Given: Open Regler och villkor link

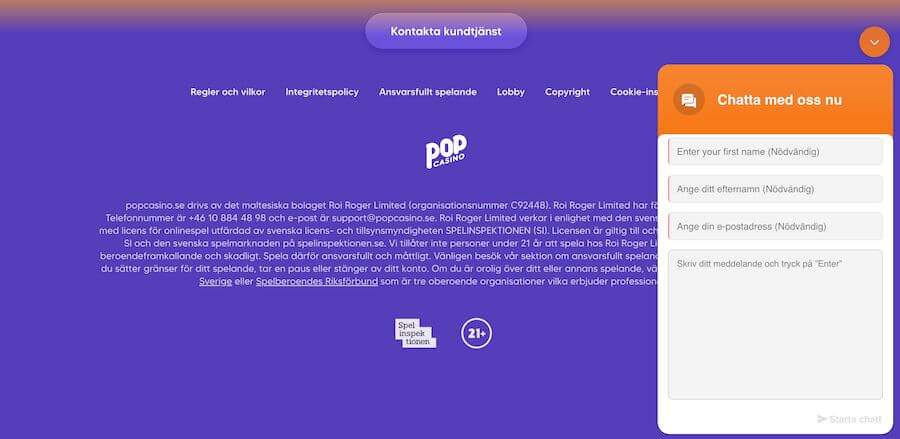Looking at the screenshot, I should coord(228,92).
